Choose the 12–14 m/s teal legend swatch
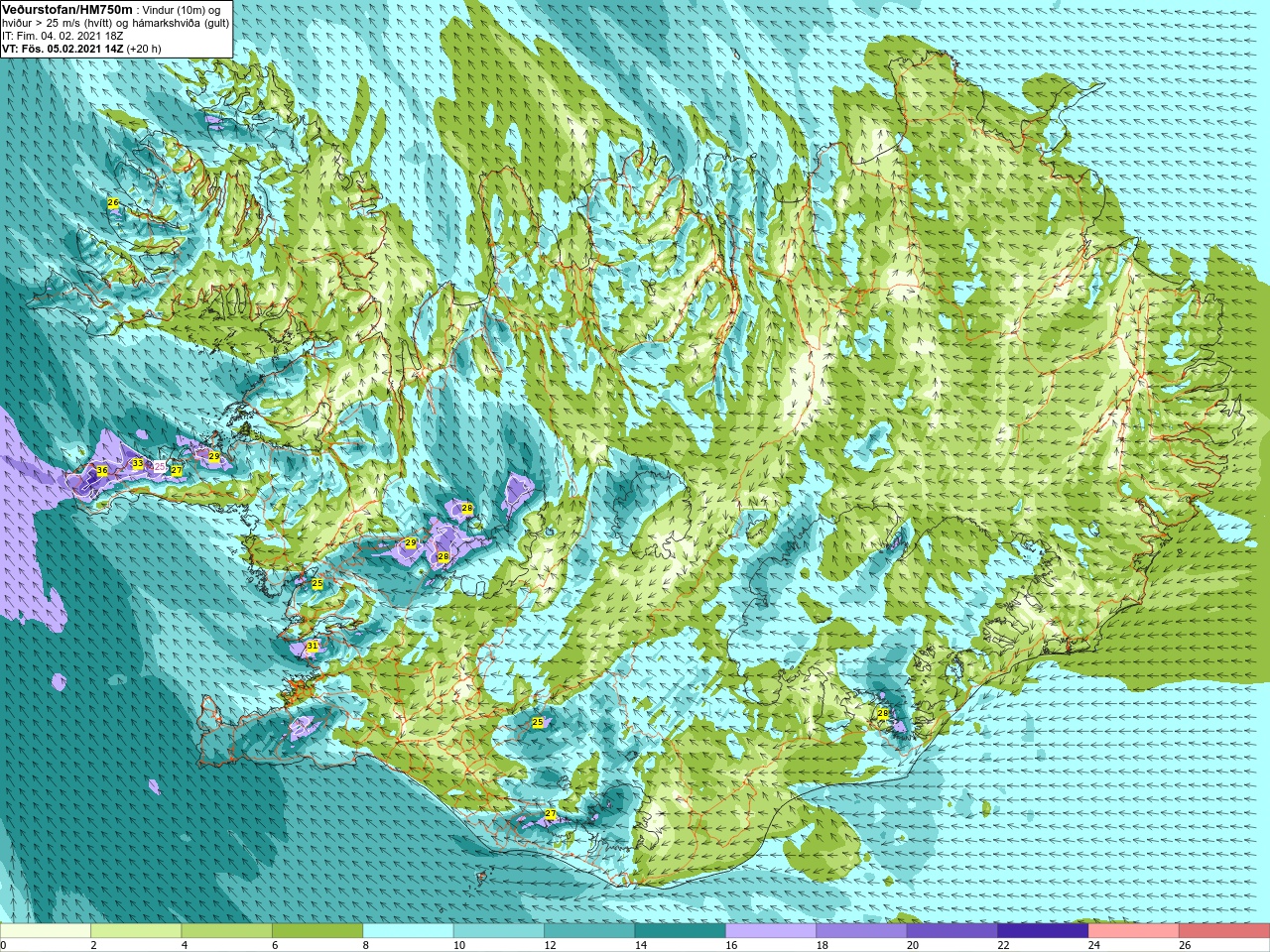This screenshot has width=1270, height=952. (589, 932)
